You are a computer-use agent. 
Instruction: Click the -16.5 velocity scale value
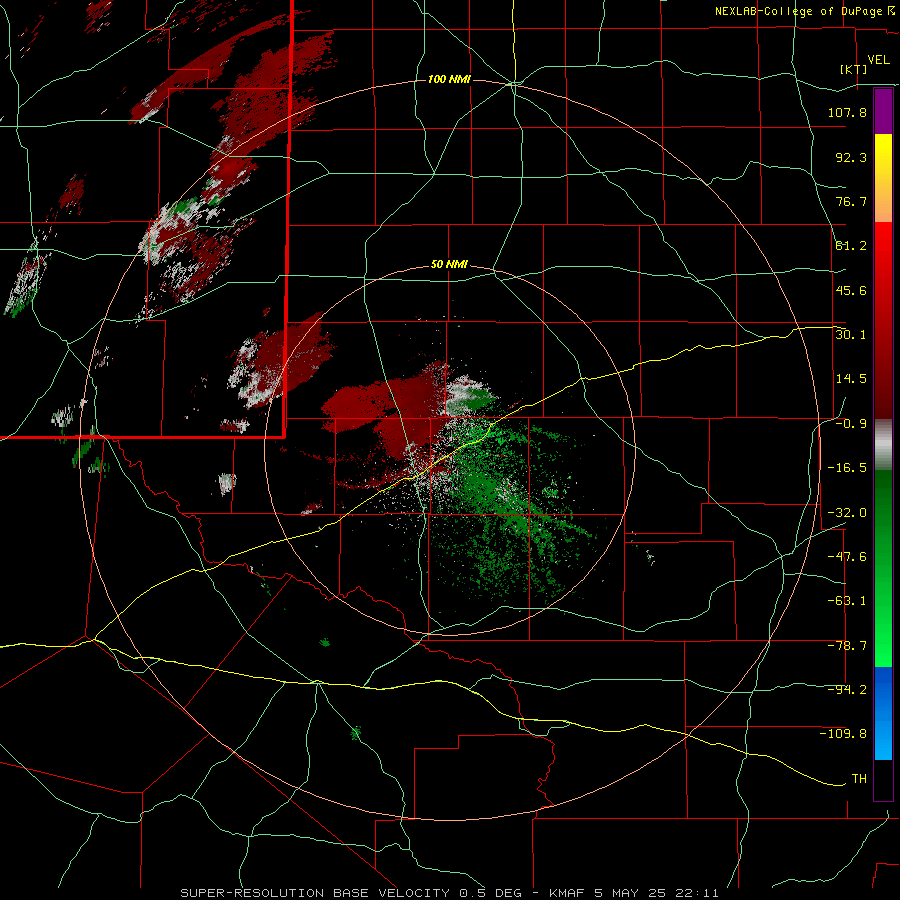click(847, 468)
